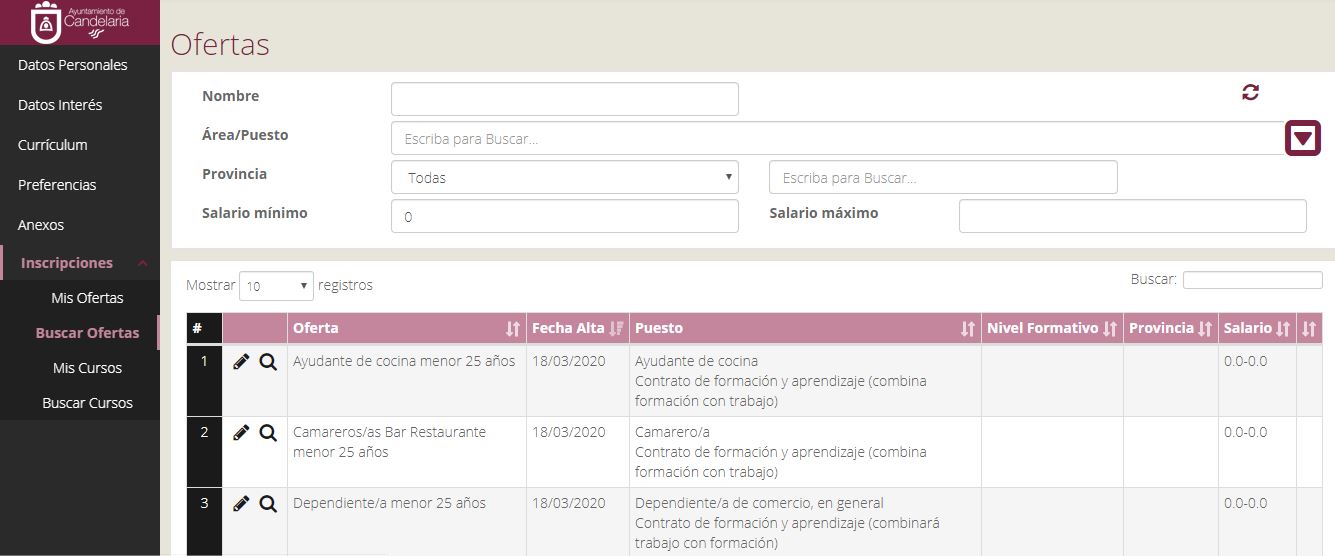Screen dimensions: 1335x556
Task: Click the table Buscar search box
Action: 1252,280
